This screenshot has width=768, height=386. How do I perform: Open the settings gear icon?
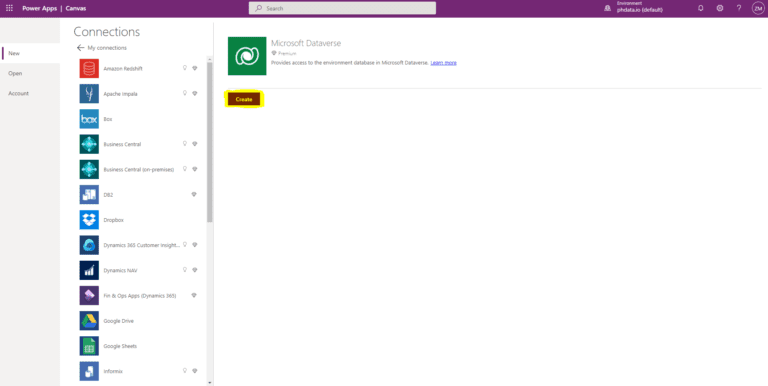click(x=720, y=8)
